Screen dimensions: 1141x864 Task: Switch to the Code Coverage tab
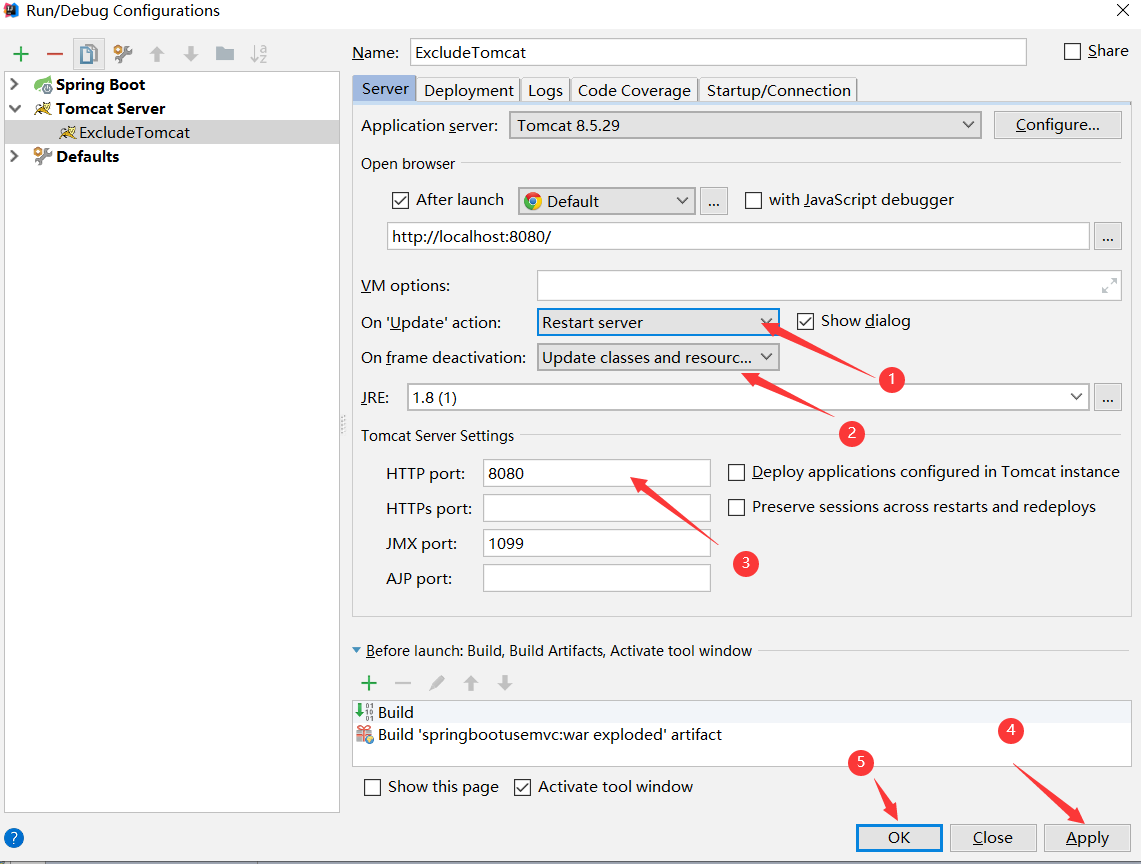click(x=634, y=90)
